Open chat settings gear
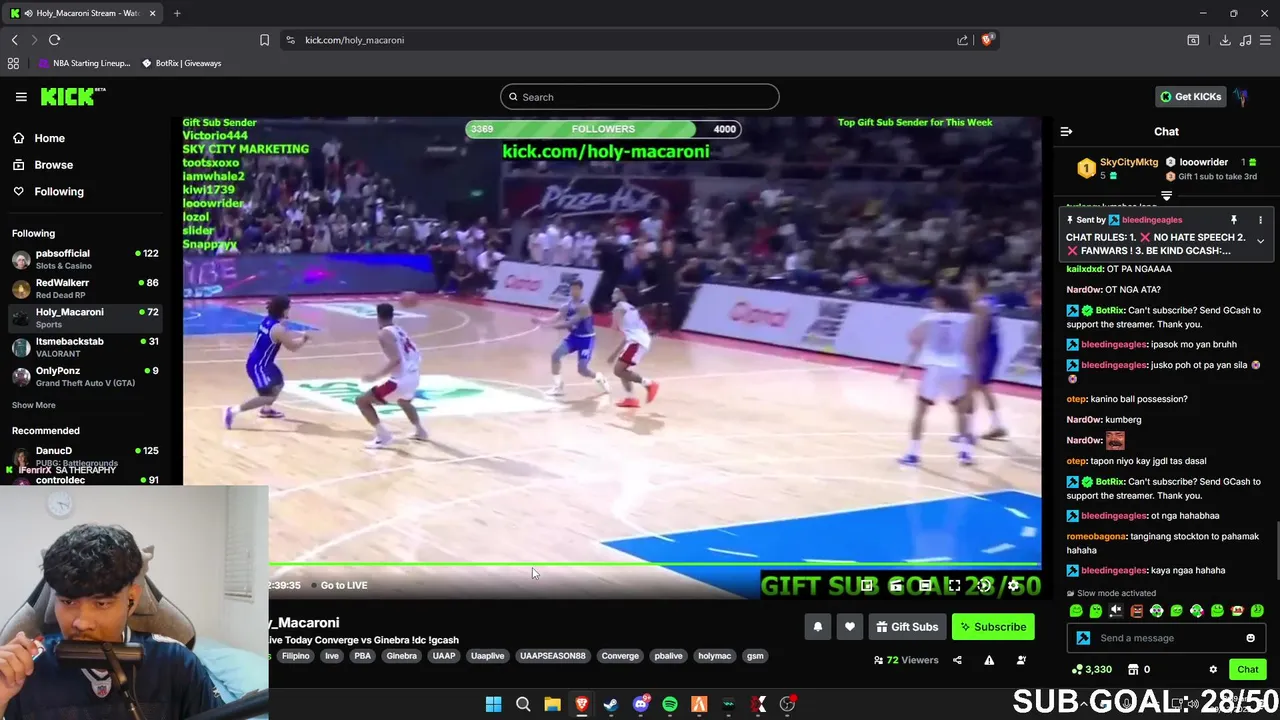This screenshot has width=1280, height=720. point(1213,669)
